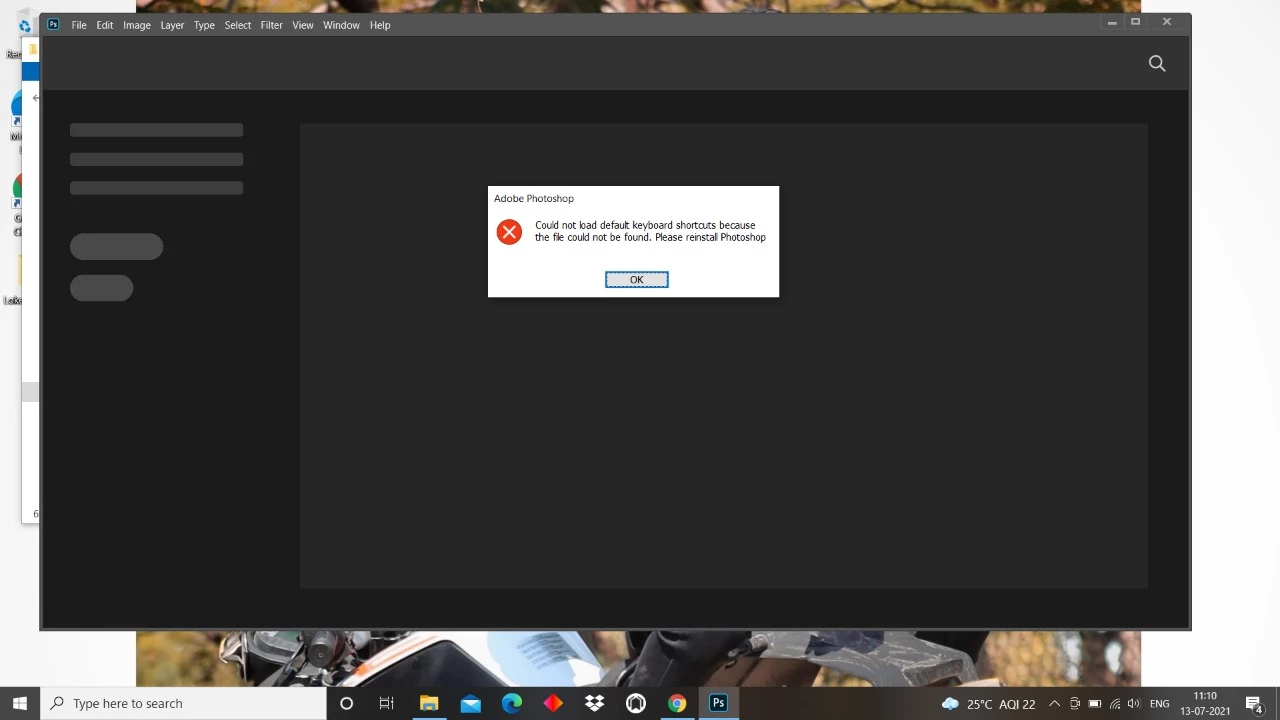Maximize the Photoshop window
Screen dimensions: 1280x720
[1136, 22]
